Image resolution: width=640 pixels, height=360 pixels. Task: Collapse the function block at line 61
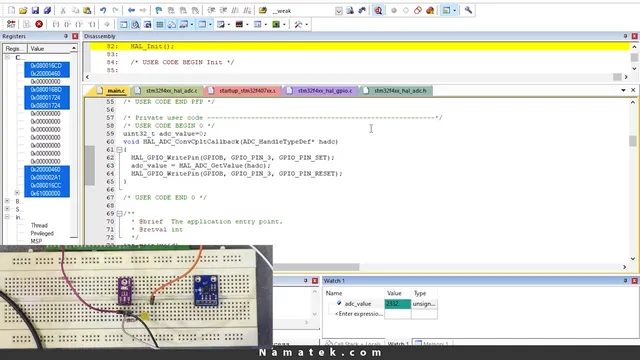[119, 150]
